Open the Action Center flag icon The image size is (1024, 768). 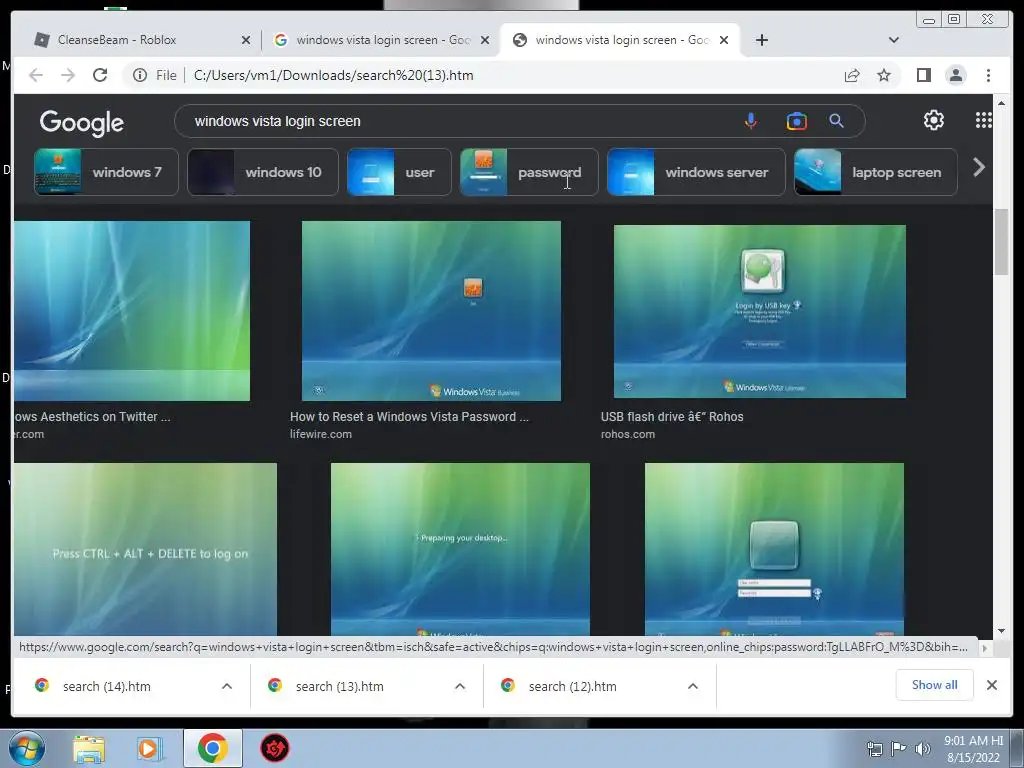[899, 748]
